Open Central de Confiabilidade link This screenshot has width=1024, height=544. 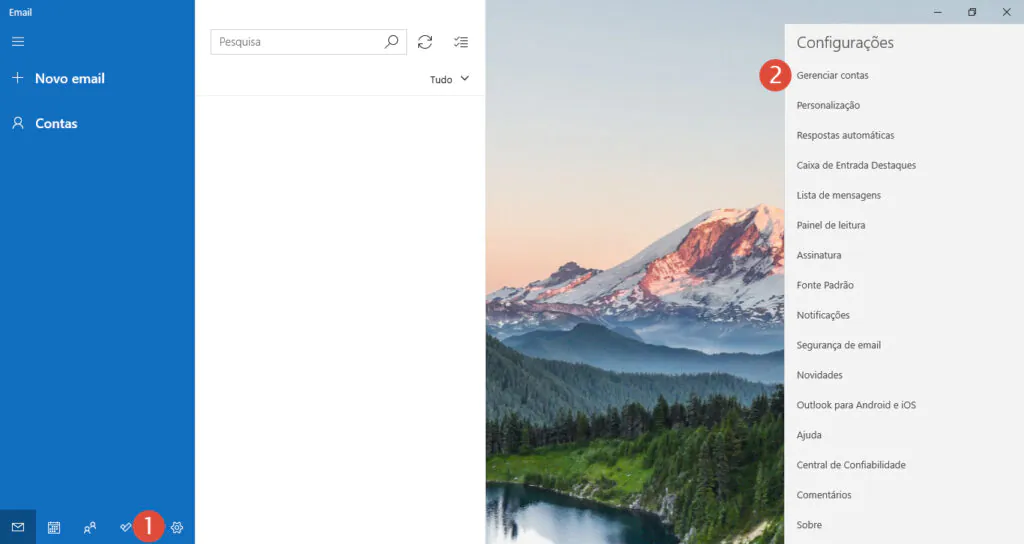[x=851, y=465]
